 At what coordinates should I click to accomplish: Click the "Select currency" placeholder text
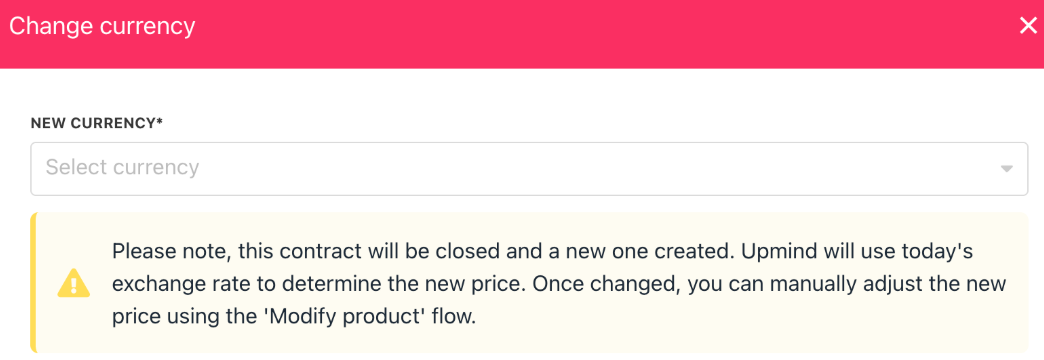pyautogui.click(x=123, y=167)
